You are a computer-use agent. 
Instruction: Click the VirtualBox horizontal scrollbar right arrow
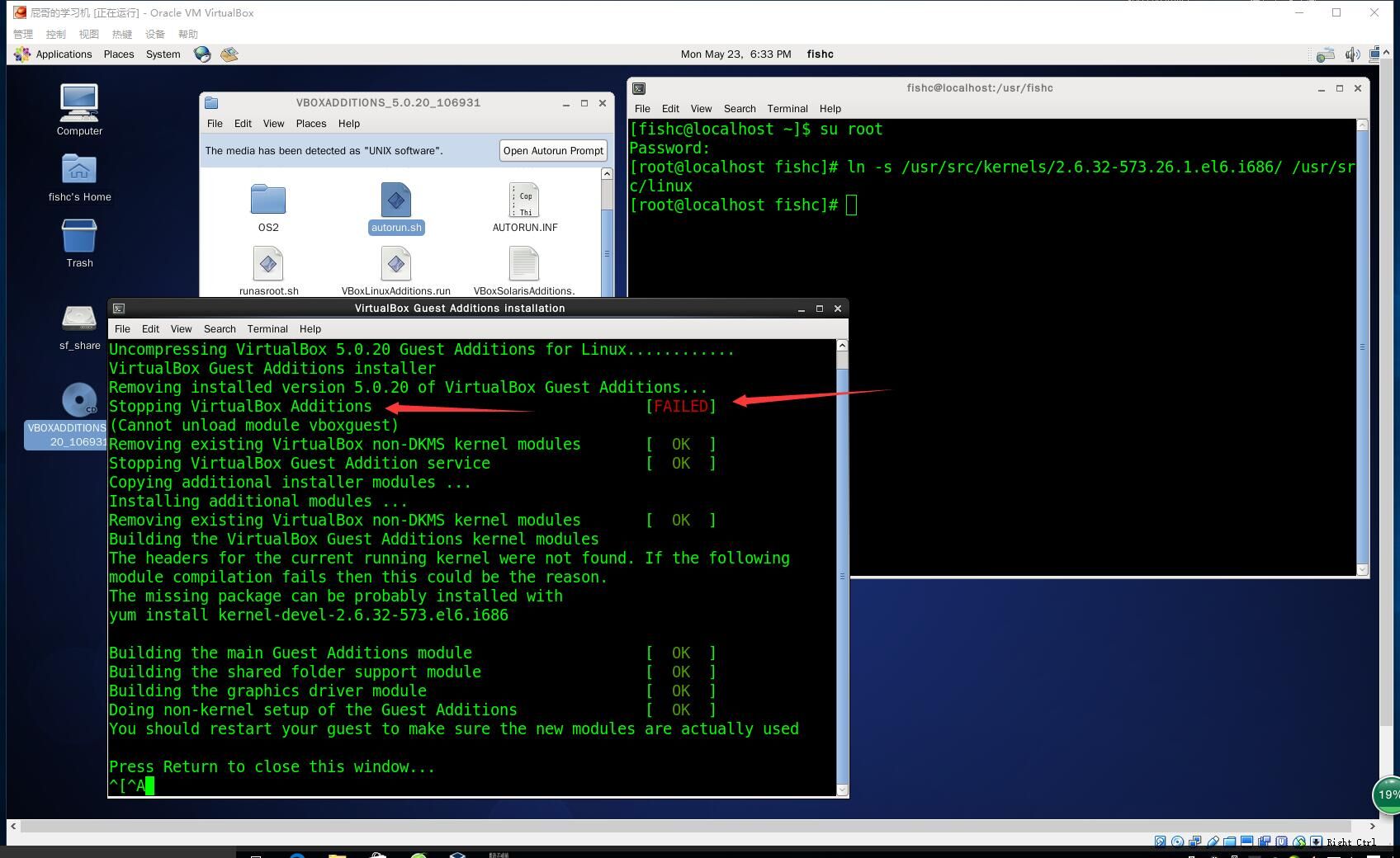[1373, 826]
